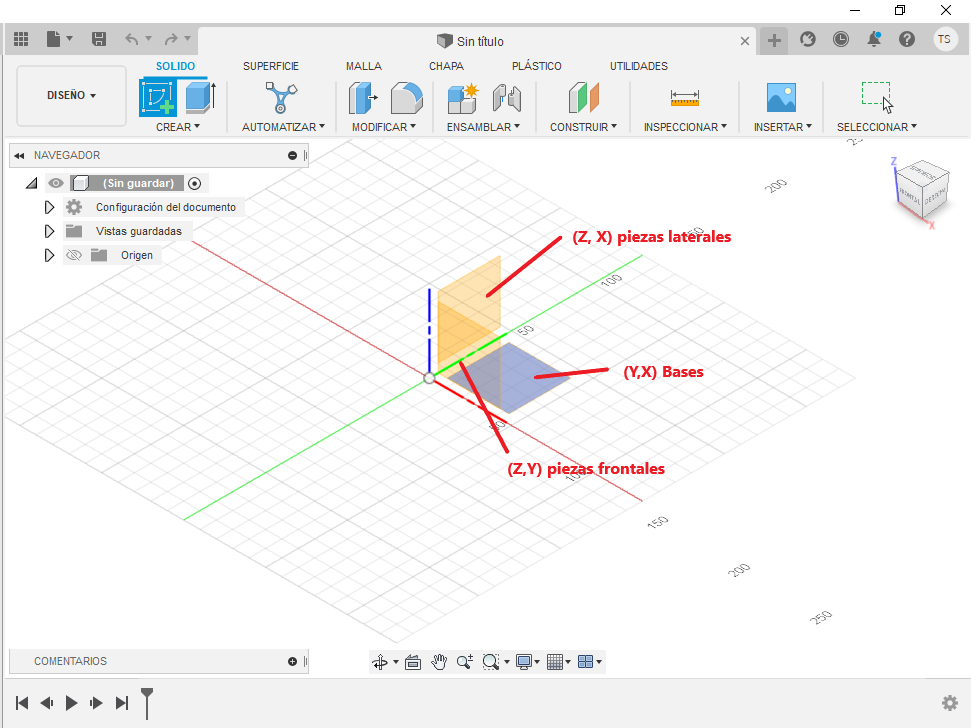Expand Configuración del documento node
The image size is (971, 728).
tap(49, 207)
